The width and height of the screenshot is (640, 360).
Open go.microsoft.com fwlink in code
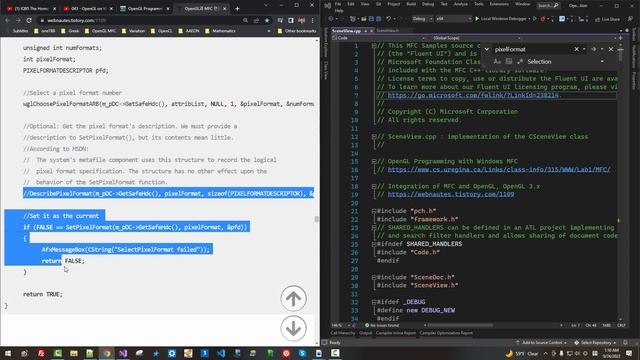(x=473, y=95)
